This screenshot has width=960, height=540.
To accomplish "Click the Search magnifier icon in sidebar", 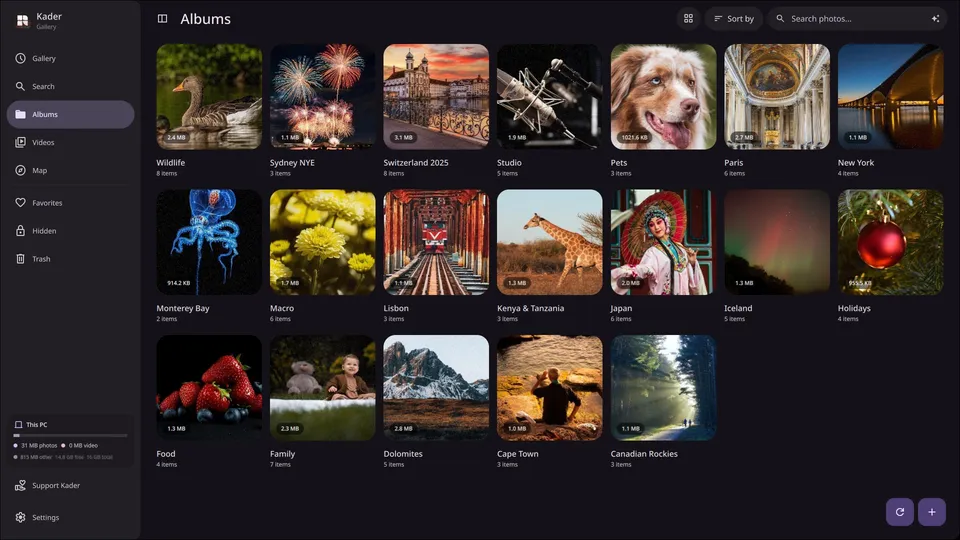I will [x=20, y=86].
